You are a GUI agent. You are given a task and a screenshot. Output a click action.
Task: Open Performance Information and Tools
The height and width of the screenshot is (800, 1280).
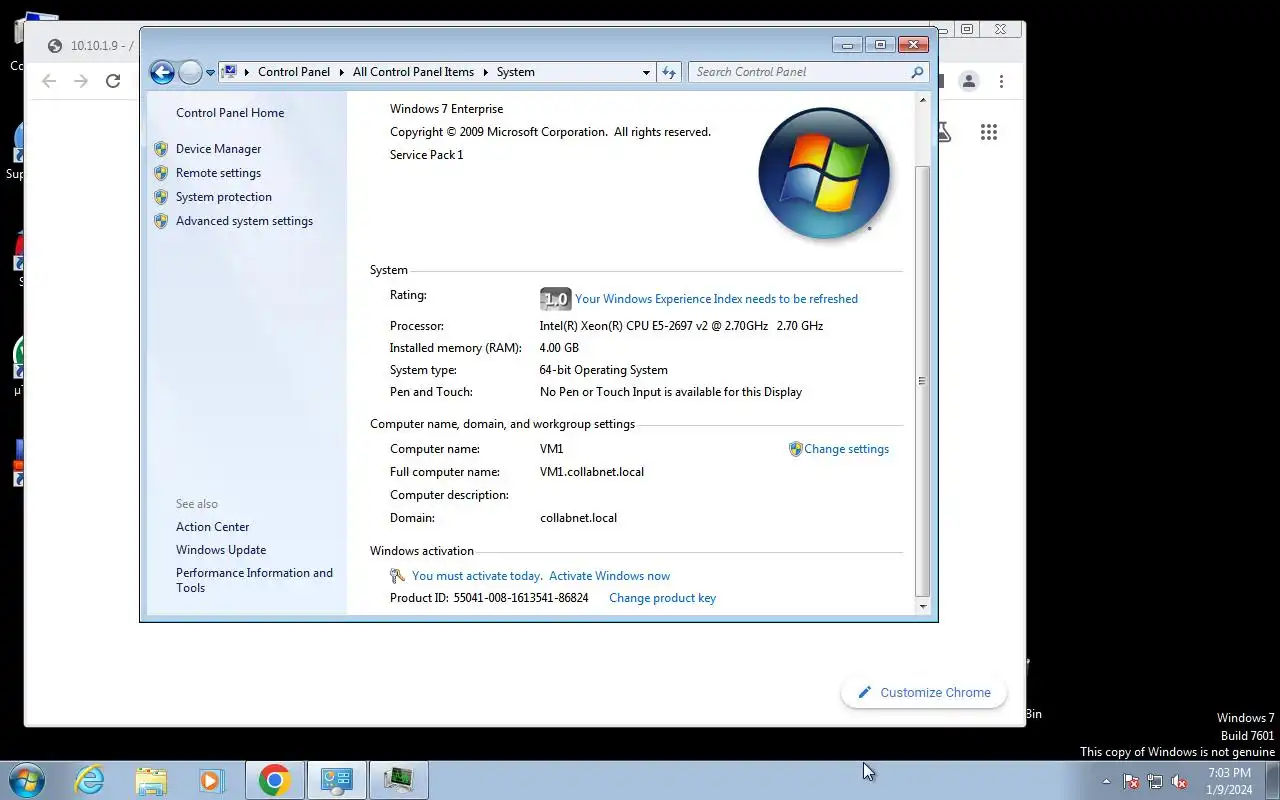pos(254,580)
